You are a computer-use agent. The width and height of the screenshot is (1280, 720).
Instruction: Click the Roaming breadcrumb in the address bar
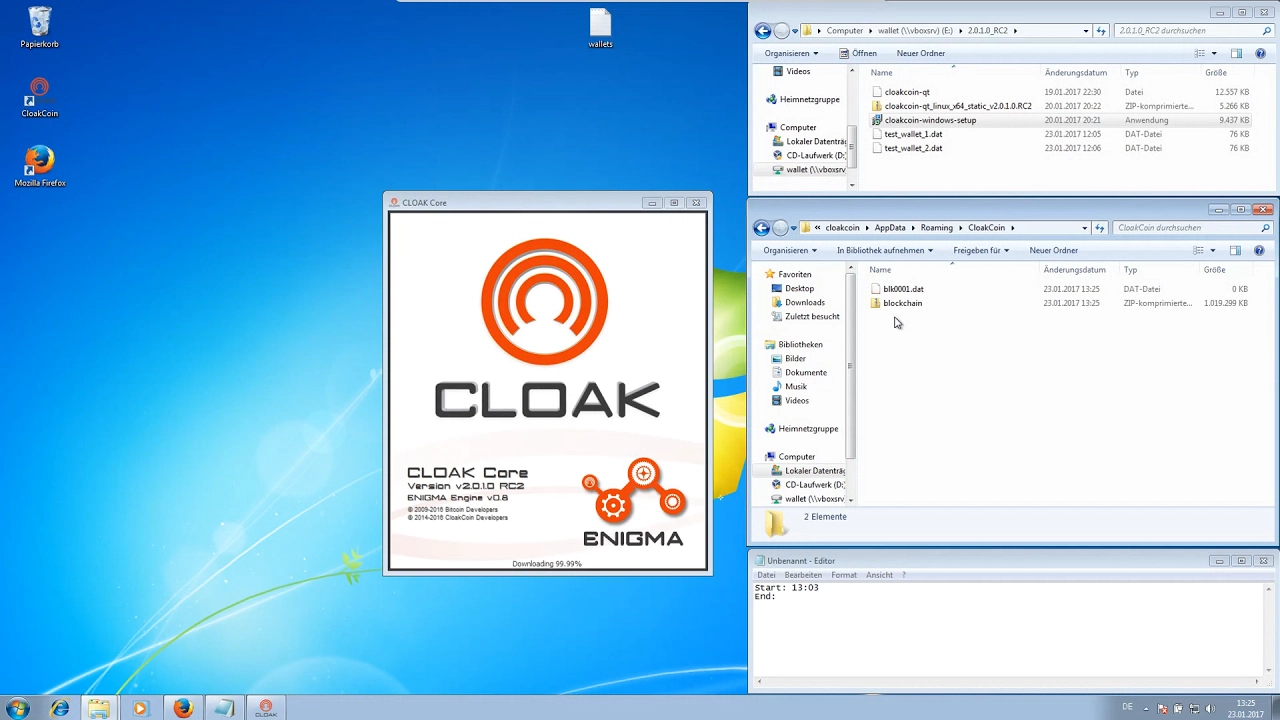pos(936,228)
